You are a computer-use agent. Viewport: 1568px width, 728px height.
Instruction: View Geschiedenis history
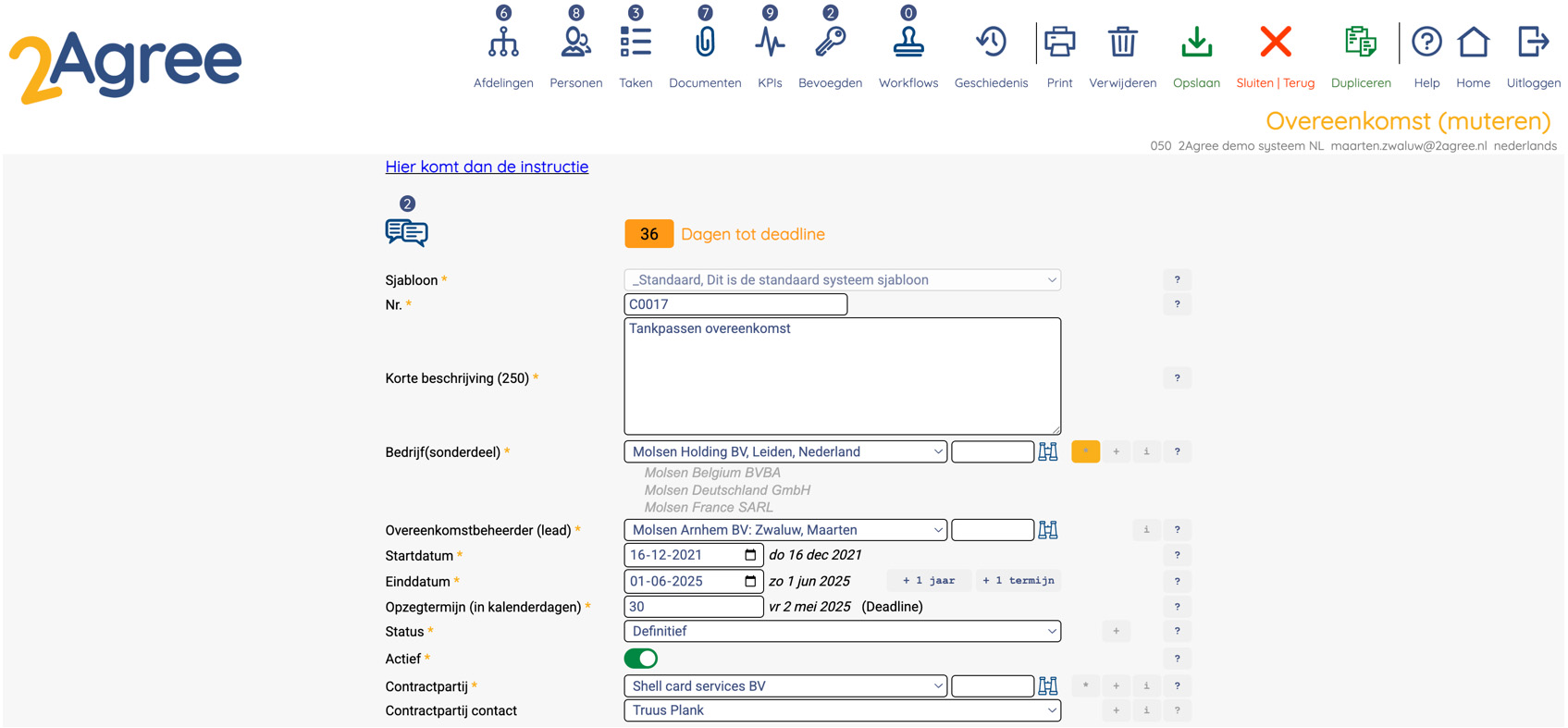click(991, 42)
